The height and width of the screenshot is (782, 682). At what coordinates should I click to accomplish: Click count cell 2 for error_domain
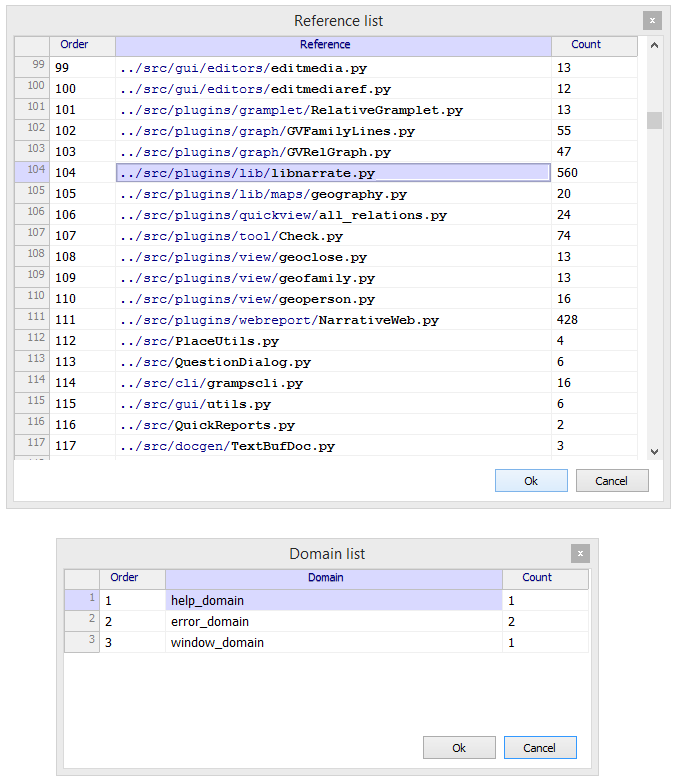(545, 621)
